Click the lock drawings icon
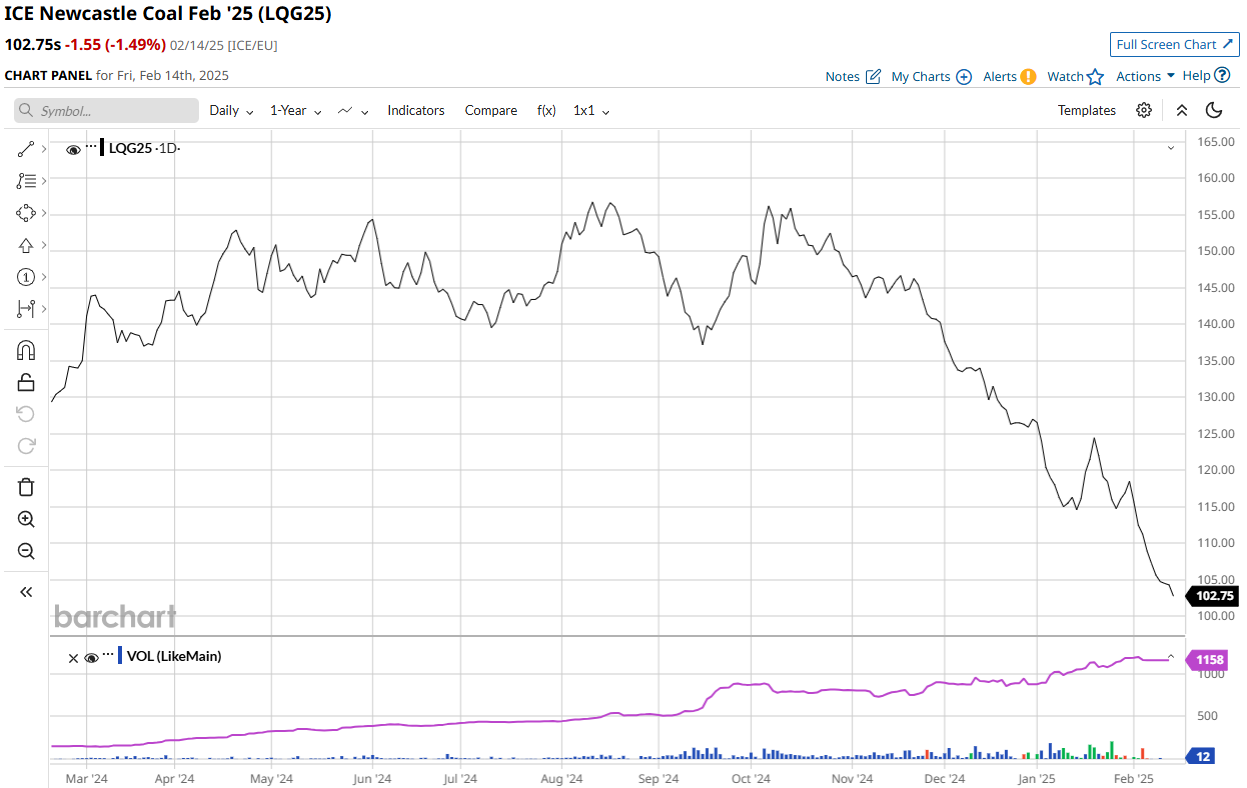This screenshot has width=1247, height=788. 26,382
